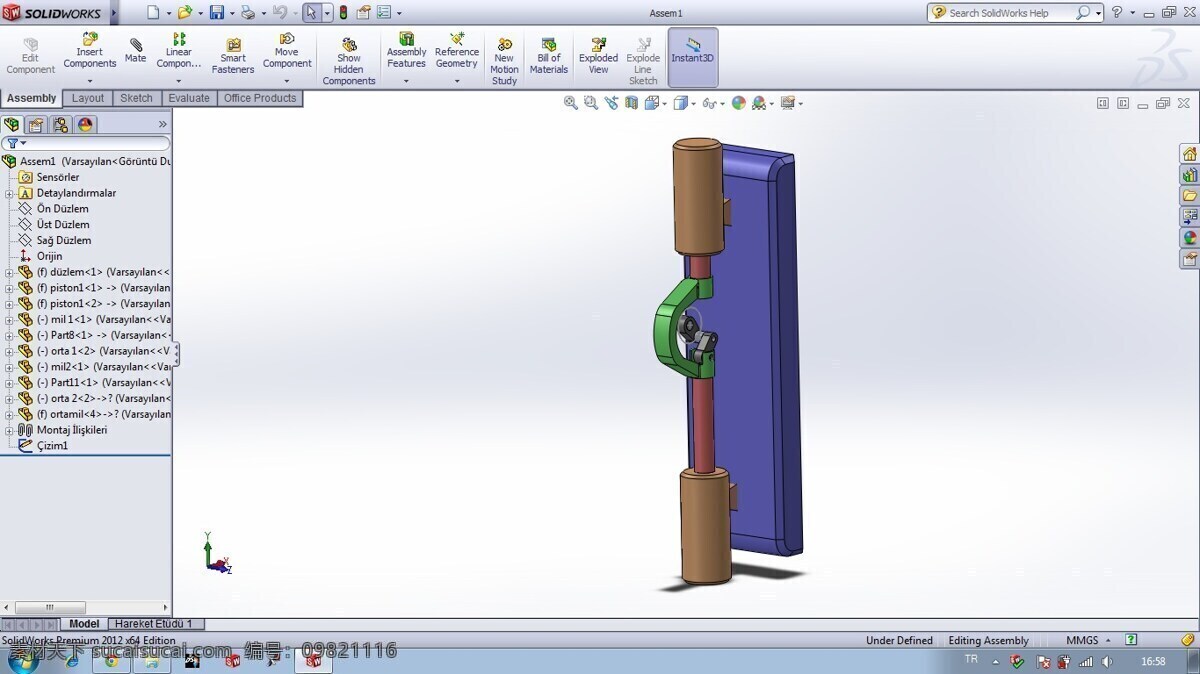This screenshot has width=1200, height=674.
Task: Open Assembly Features dropdown arrow
Action: pos(406,81)
